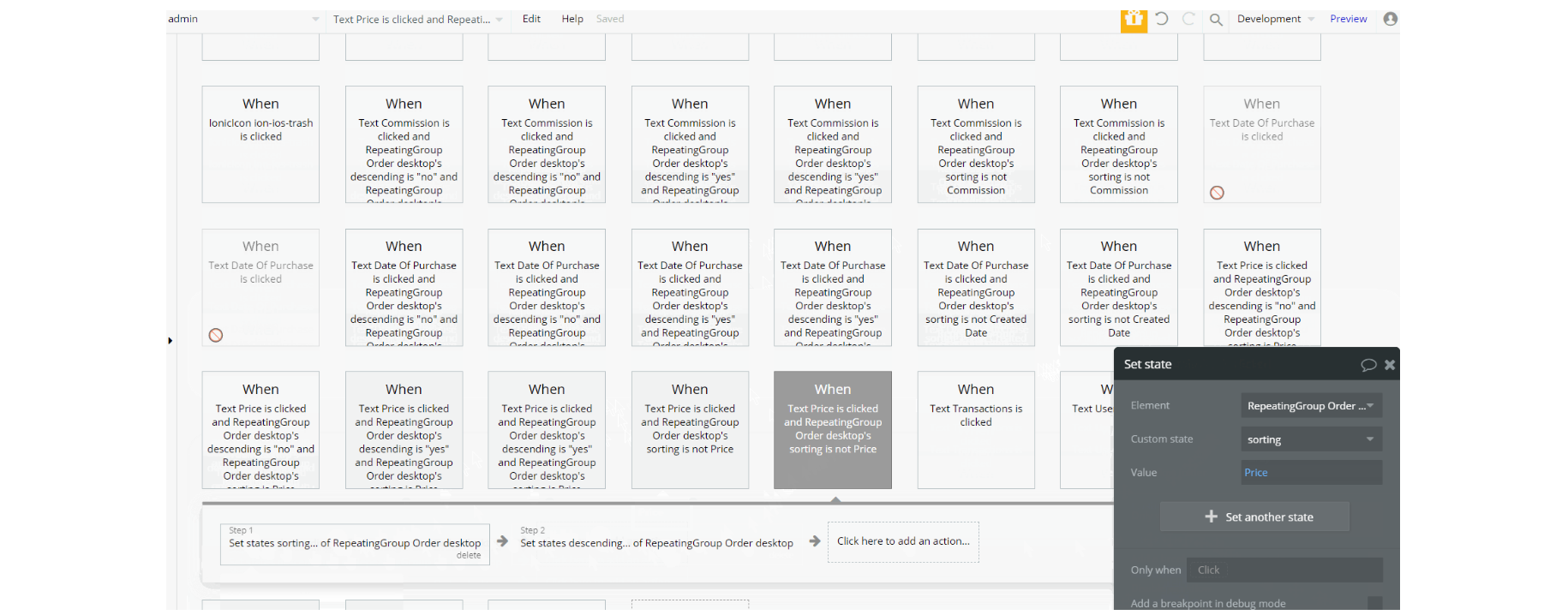Viewport: 1568px width, 615px height.
Task: Click the redo arrow icon
Action: point(1188,18)
